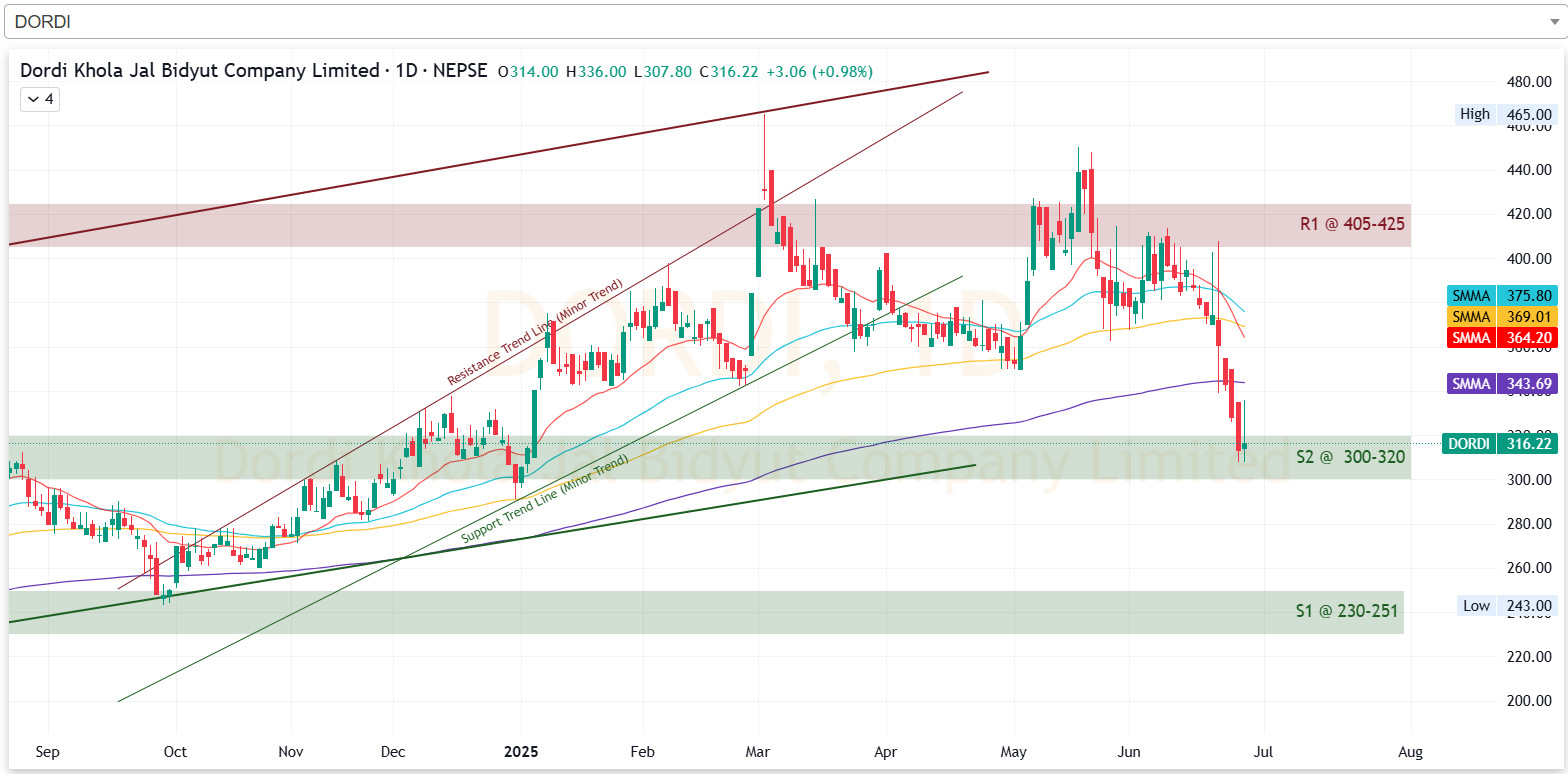Click the High 465.00 price marker
The image size is (1568, 774).
(x=1505, y=114)
